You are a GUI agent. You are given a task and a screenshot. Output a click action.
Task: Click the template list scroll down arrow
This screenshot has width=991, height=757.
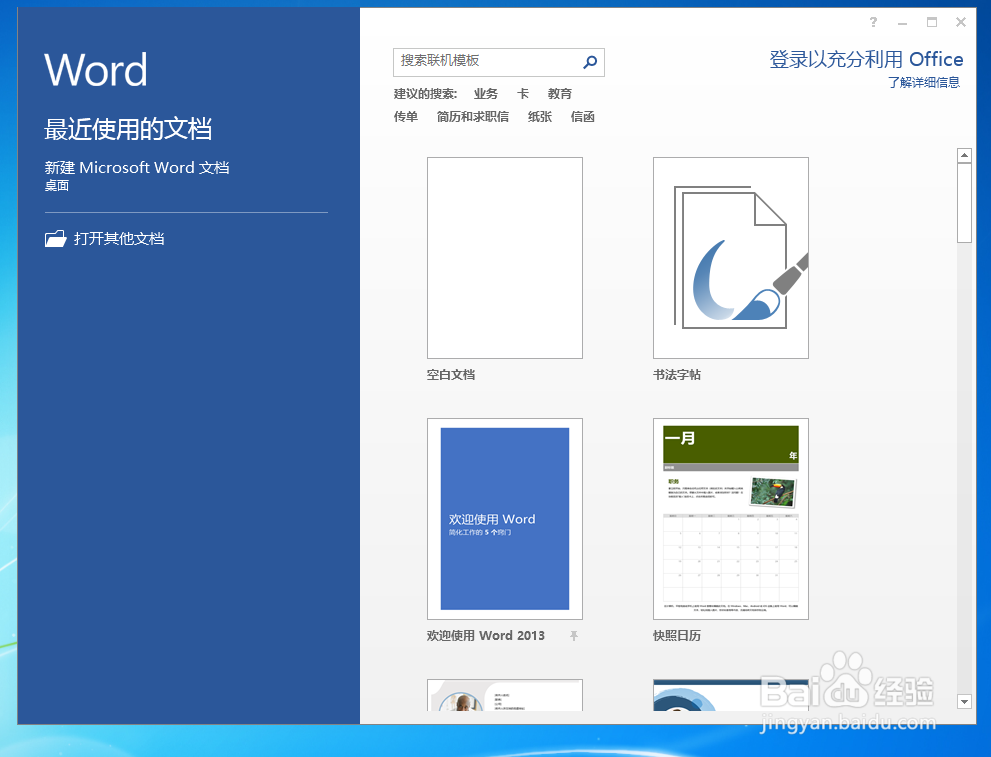pos(964,701)
